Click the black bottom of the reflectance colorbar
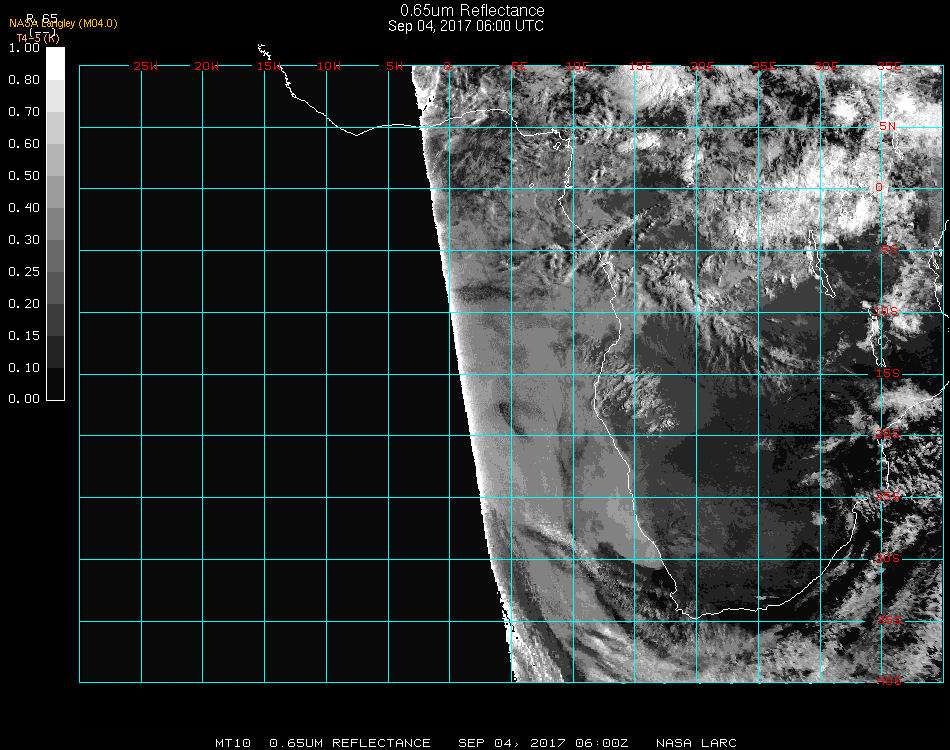Image resolution: width=950 pixels, height=750 pixels. pyautogui.click(x=55, y=383)
